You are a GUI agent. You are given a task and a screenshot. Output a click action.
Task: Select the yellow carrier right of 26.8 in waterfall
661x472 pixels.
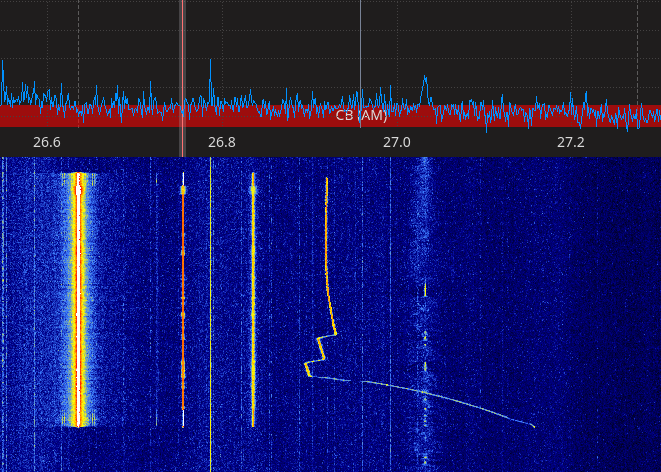coord(253,300)
